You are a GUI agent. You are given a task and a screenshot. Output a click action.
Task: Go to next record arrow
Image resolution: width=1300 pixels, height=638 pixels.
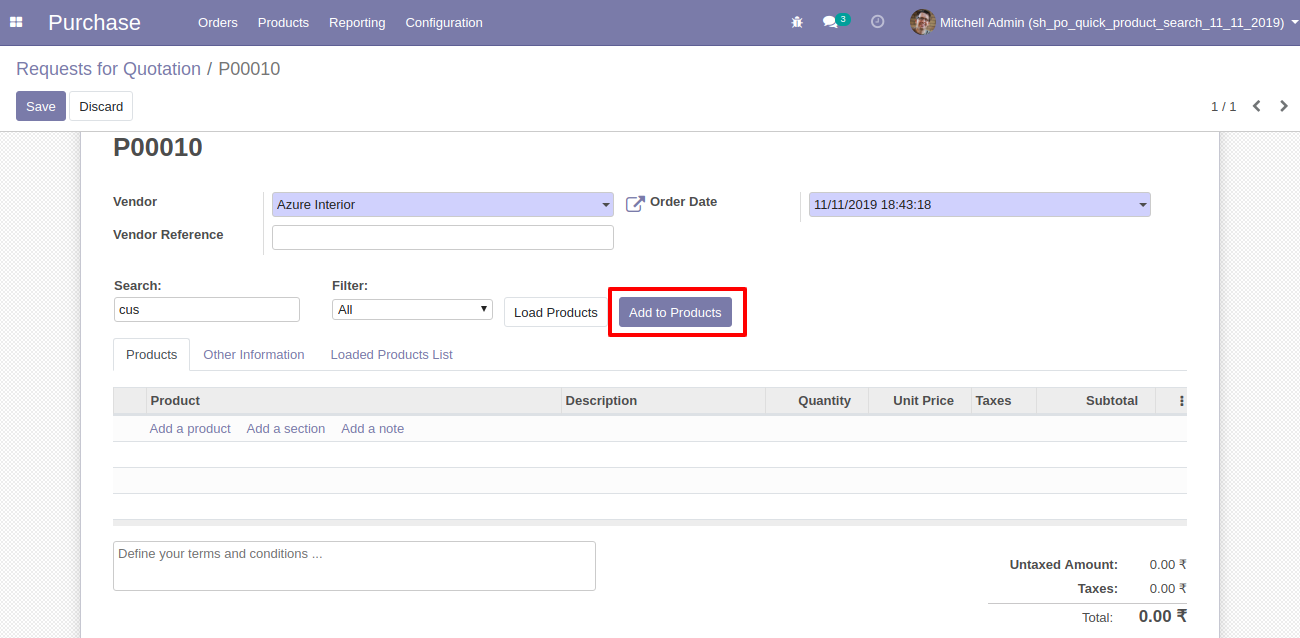(x=1284, y=106)
